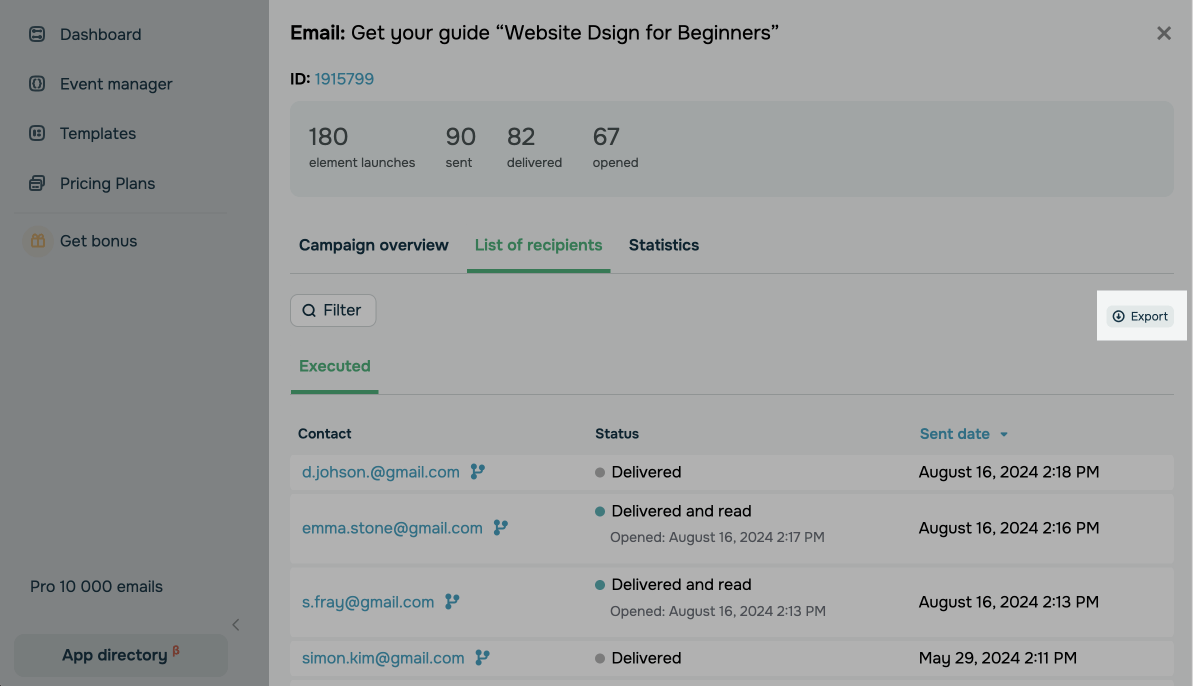Switch to the Statistics tab
Screen dimensions: 1193x686
point(664,245)
